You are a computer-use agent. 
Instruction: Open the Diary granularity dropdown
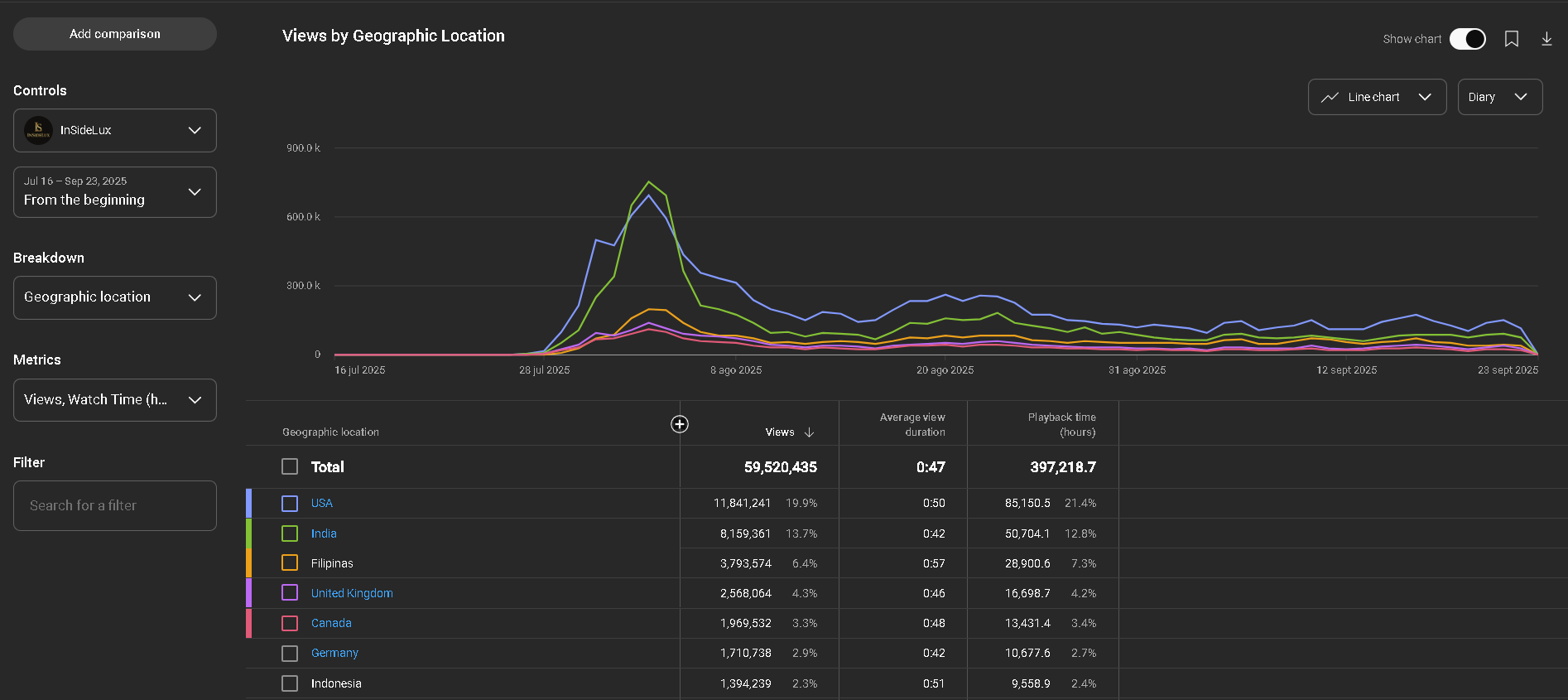1498,97
